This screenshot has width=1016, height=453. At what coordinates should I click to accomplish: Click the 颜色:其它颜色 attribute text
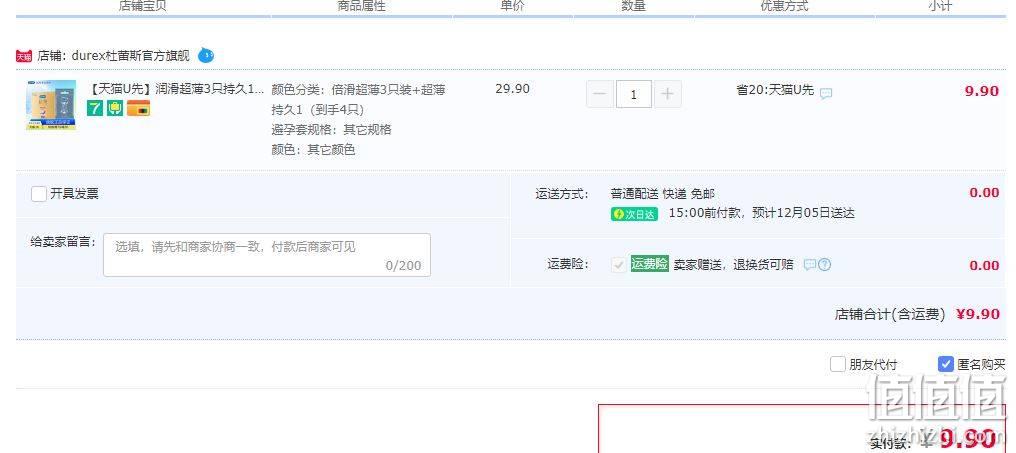tap(313, 150)
